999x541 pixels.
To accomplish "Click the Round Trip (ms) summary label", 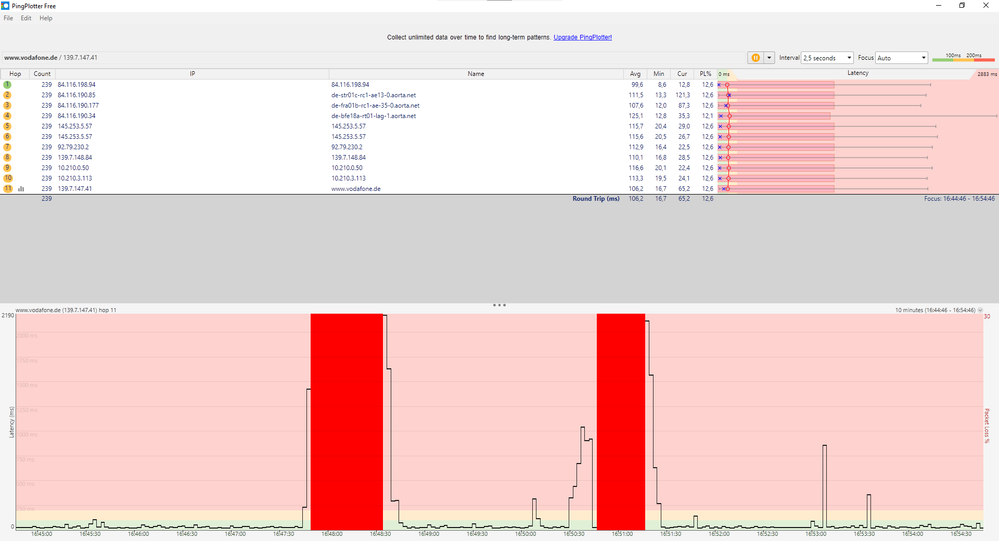I will [596, 199].
